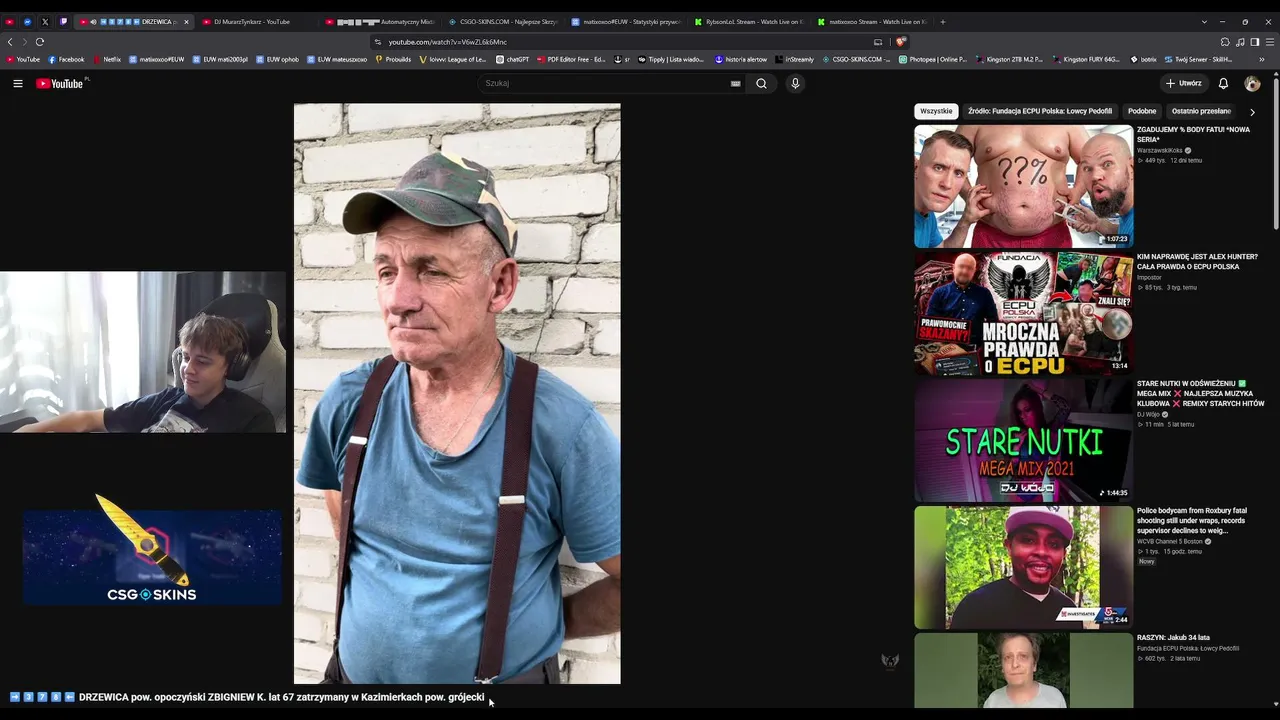Open the browser main hamburger menu
This screenshot has height=720, width=1280.
point(1270,42)
